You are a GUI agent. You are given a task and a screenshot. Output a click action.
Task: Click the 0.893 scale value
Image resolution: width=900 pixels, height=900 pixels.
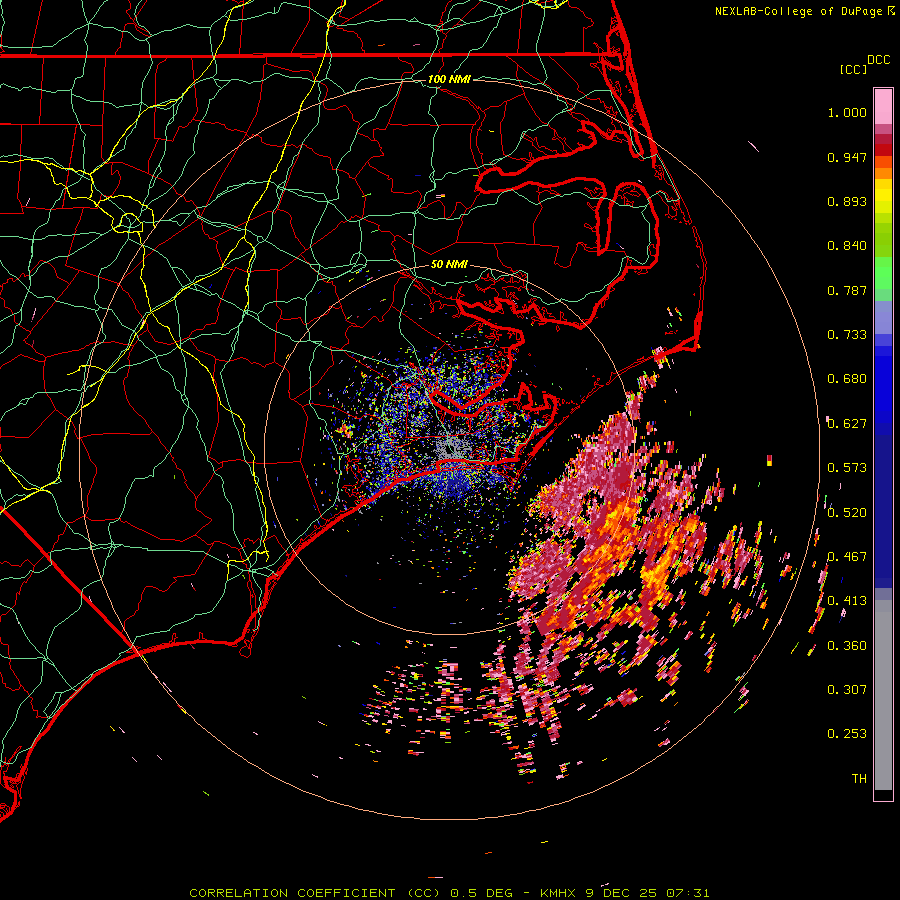point(847,201)
